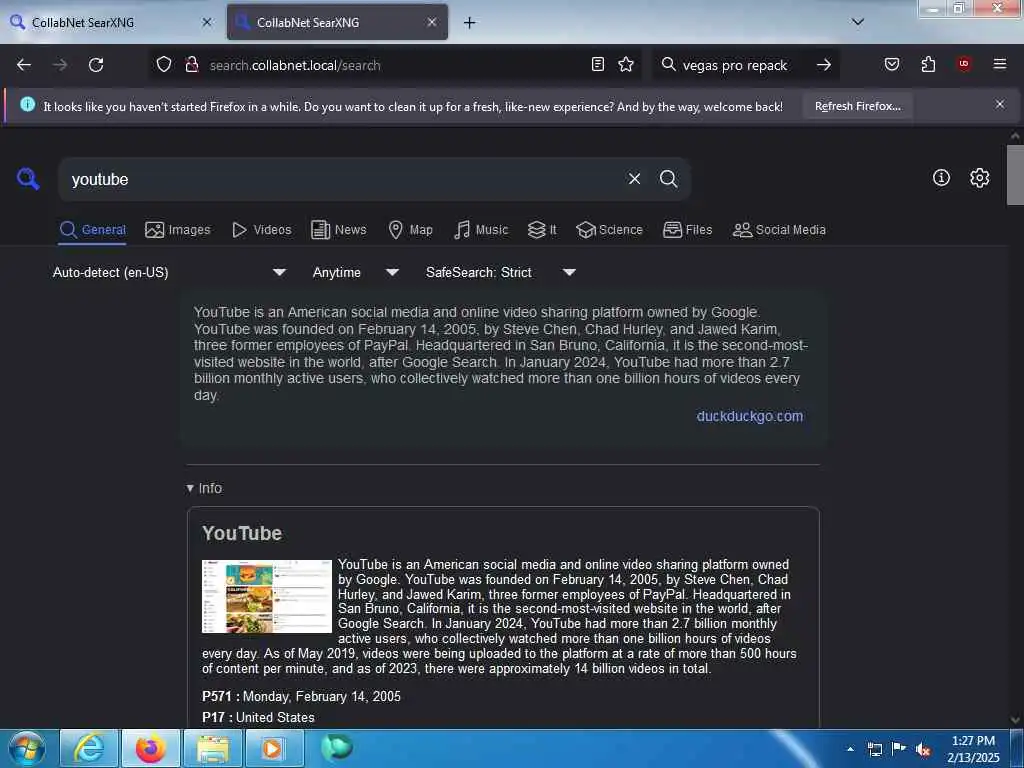
Task: Click the page vertical scrollbar thumb
Action: tap(1015, 175)
